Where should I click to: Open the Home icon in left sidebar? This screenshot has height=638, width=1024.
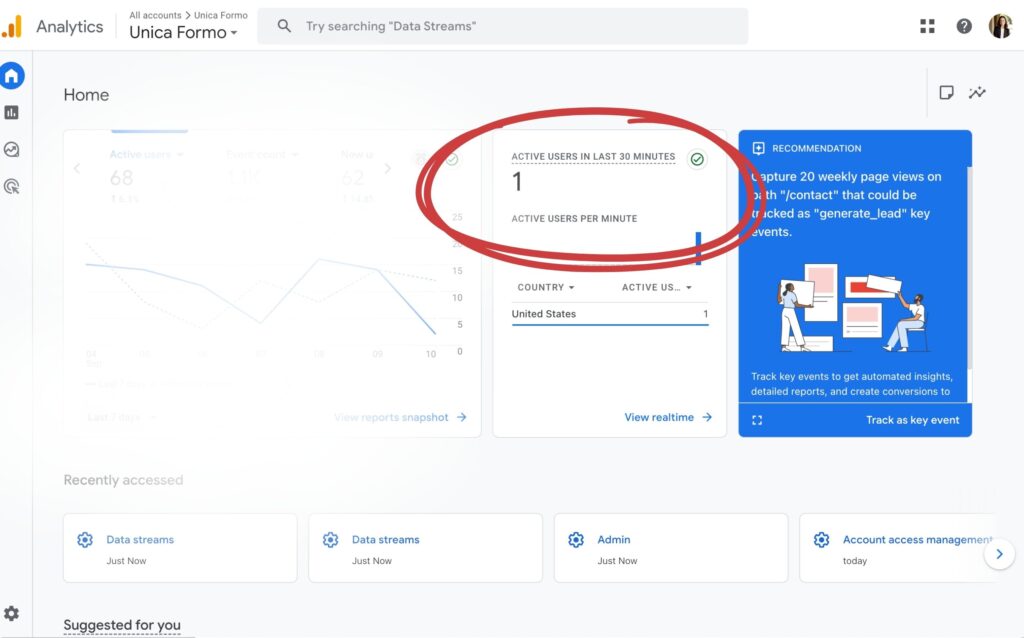coord(12,76)
